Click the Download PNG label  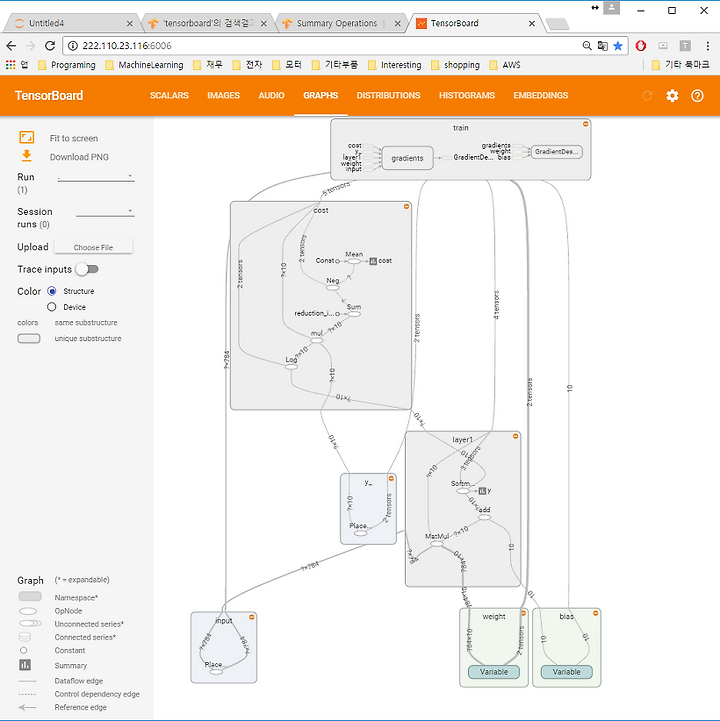tap(79, 157)
